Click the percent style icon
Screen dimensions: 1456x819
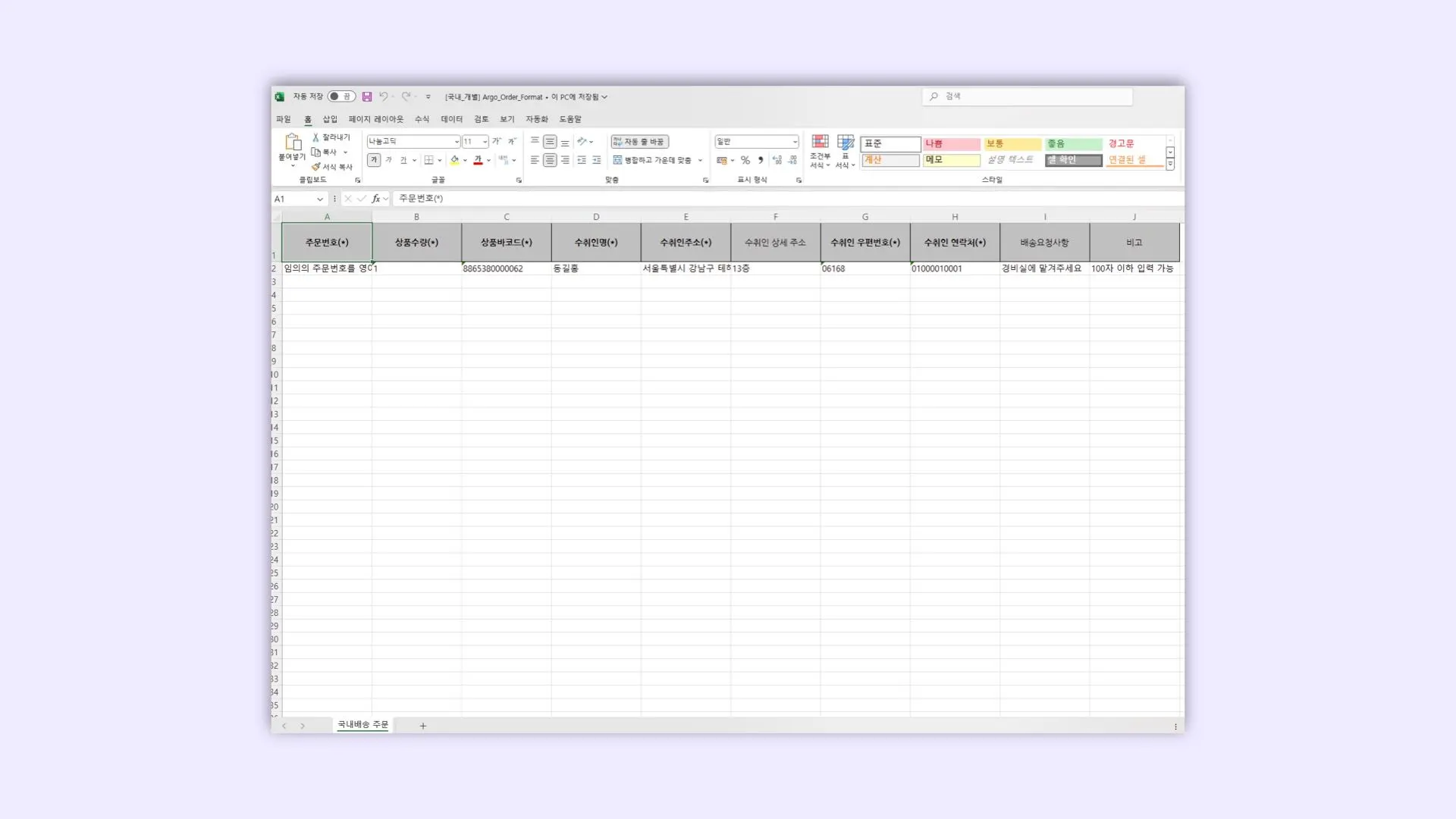click(x=745, y=160)
